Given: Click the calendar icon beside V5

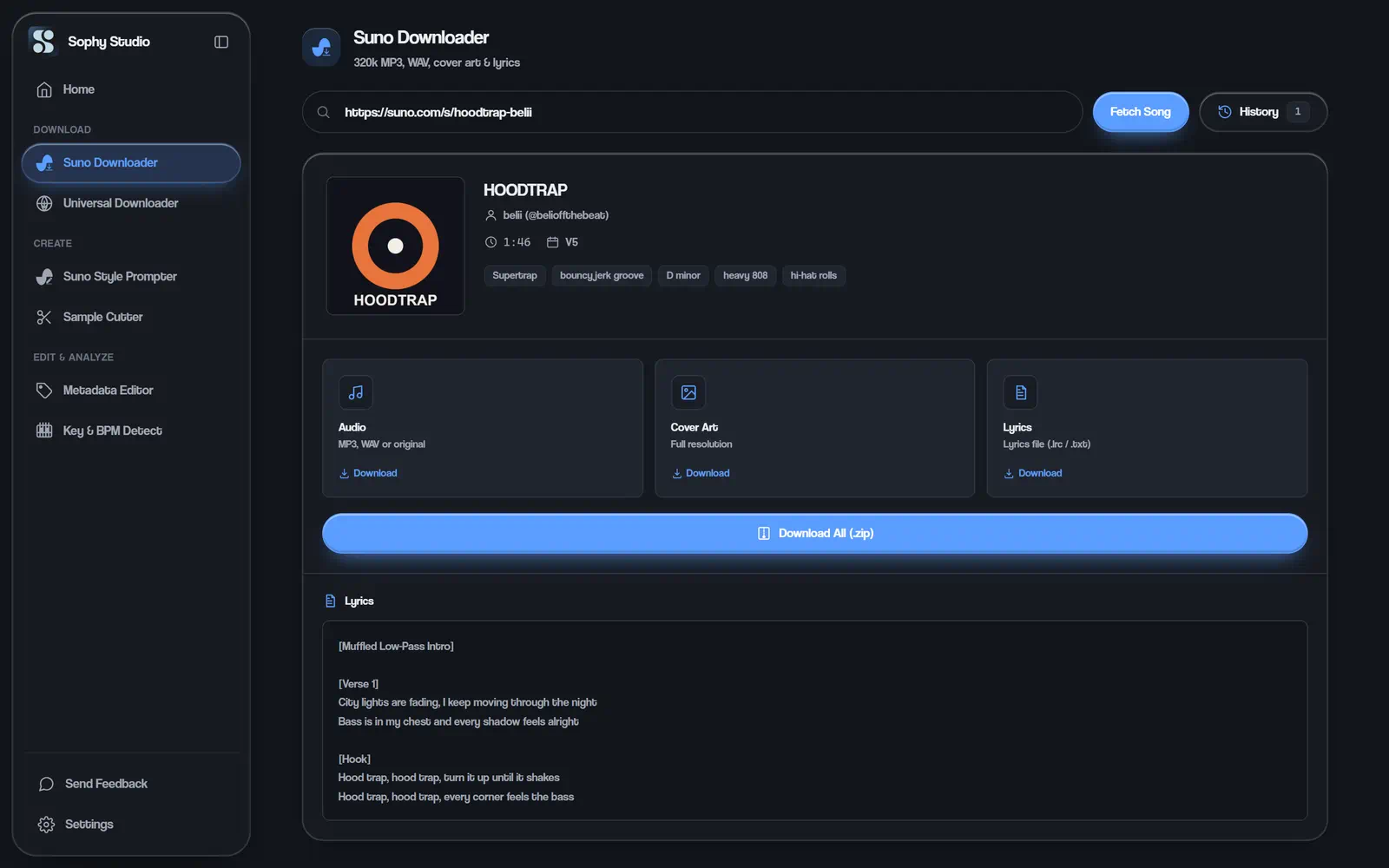Looking at the screenshot, I should click(552, 242).
